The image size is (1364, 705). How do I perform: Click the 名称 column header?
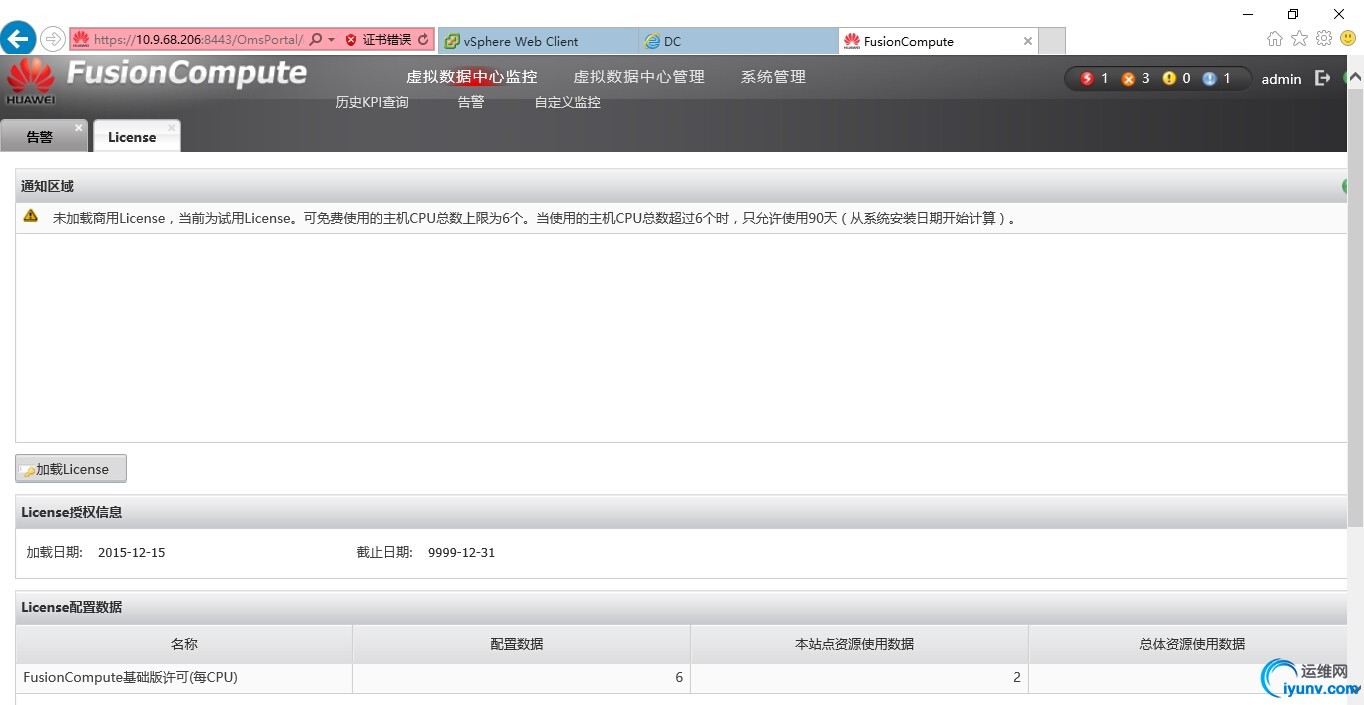184,644
